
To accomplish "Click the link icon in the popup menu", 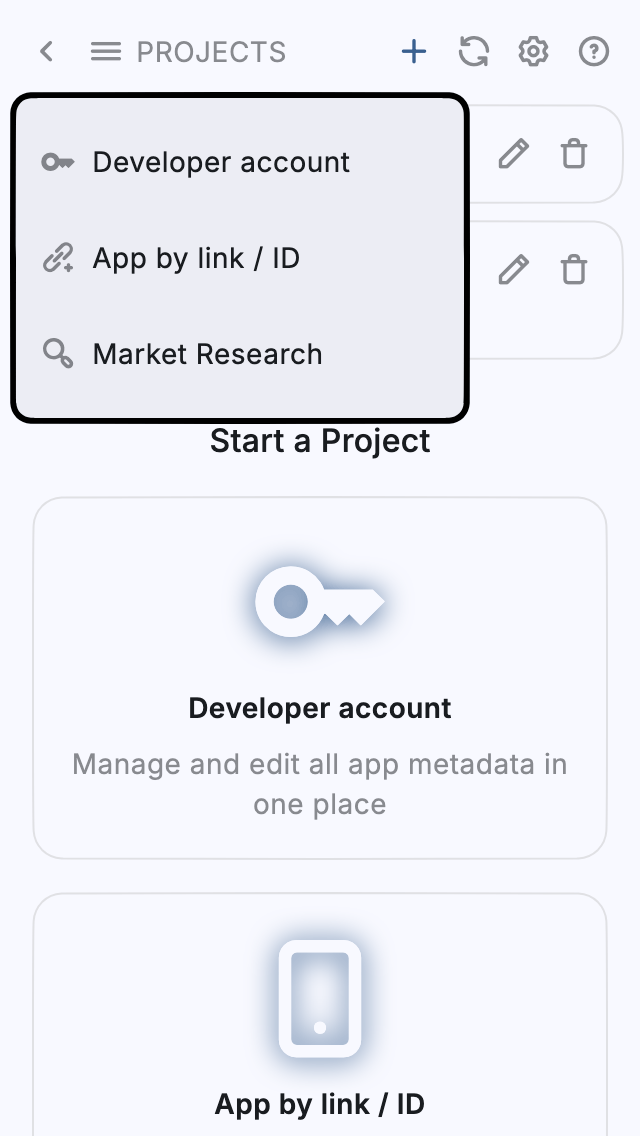I will [58, 258].
